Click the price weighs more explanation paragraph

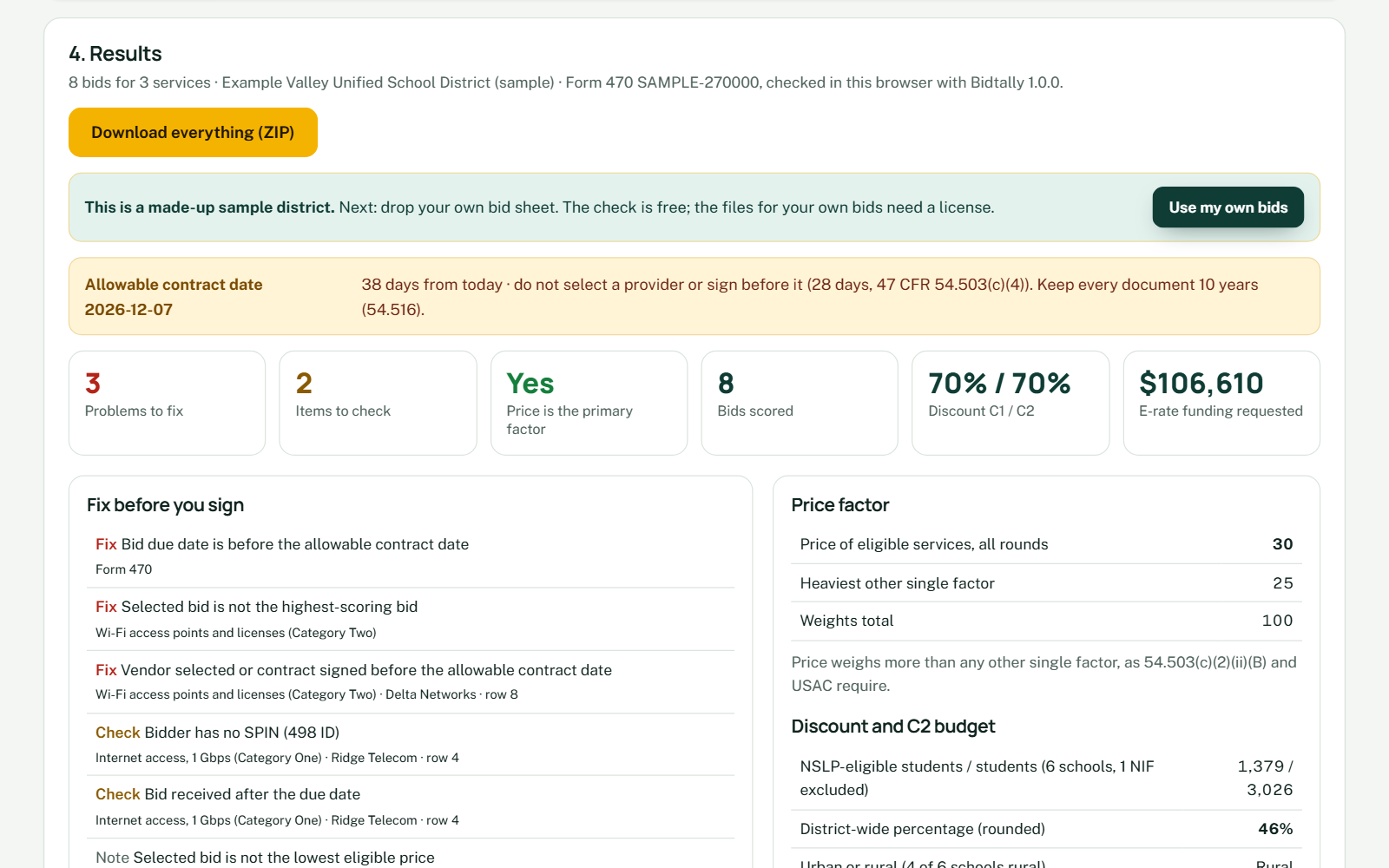click(1044, 674)
